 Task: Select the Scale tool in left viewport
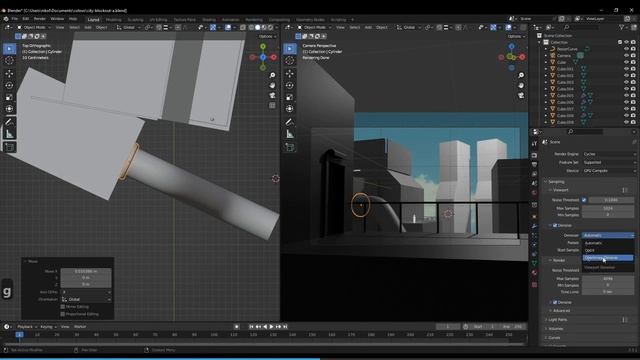click(x=9, y=97)
